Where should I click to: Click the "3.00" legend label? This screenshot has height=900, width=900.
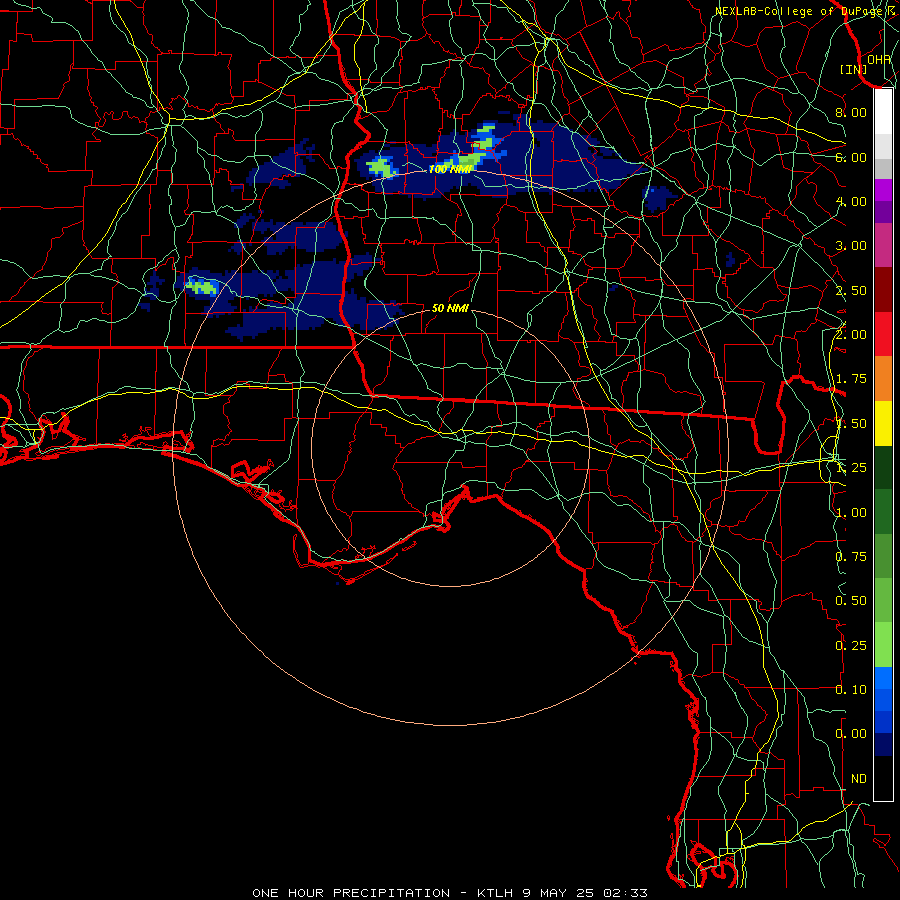coord(851,246)
